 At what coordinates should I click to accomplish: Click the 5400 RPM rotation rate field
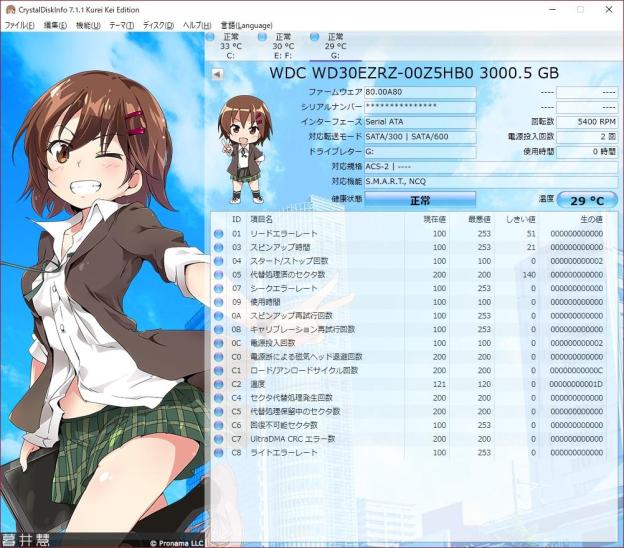coord(587,122)
